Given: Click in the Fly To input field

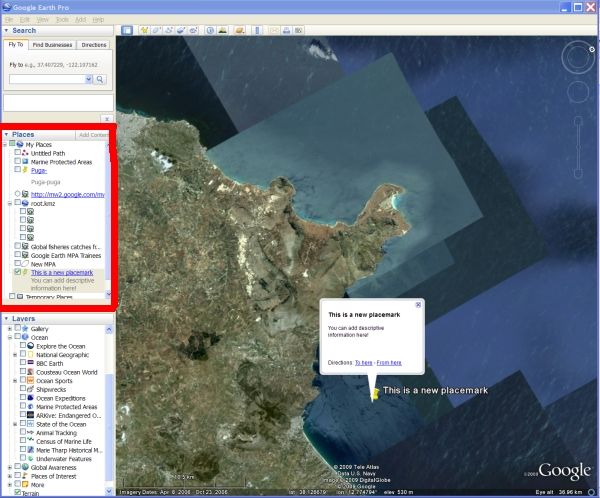Looking at the screenshot, I should coord(47,79).
